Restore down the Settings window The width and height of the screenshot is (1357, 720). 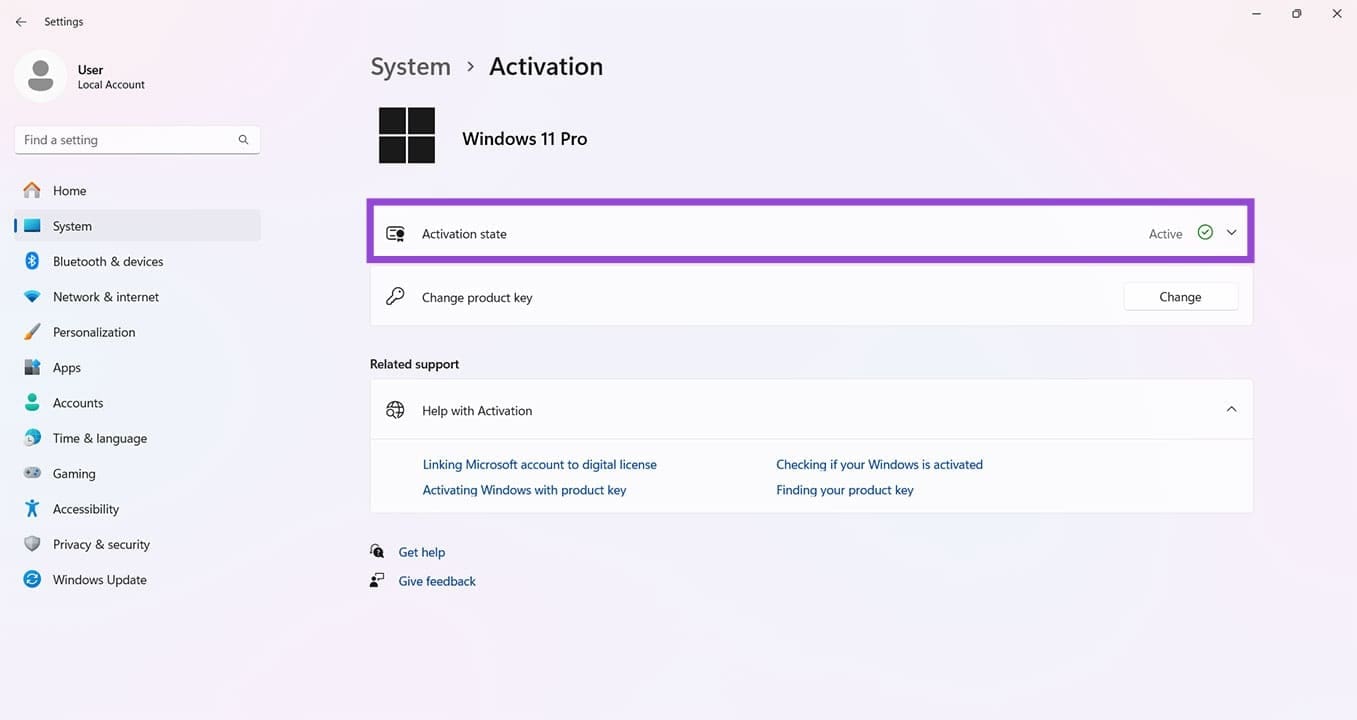coord(1297,14)
